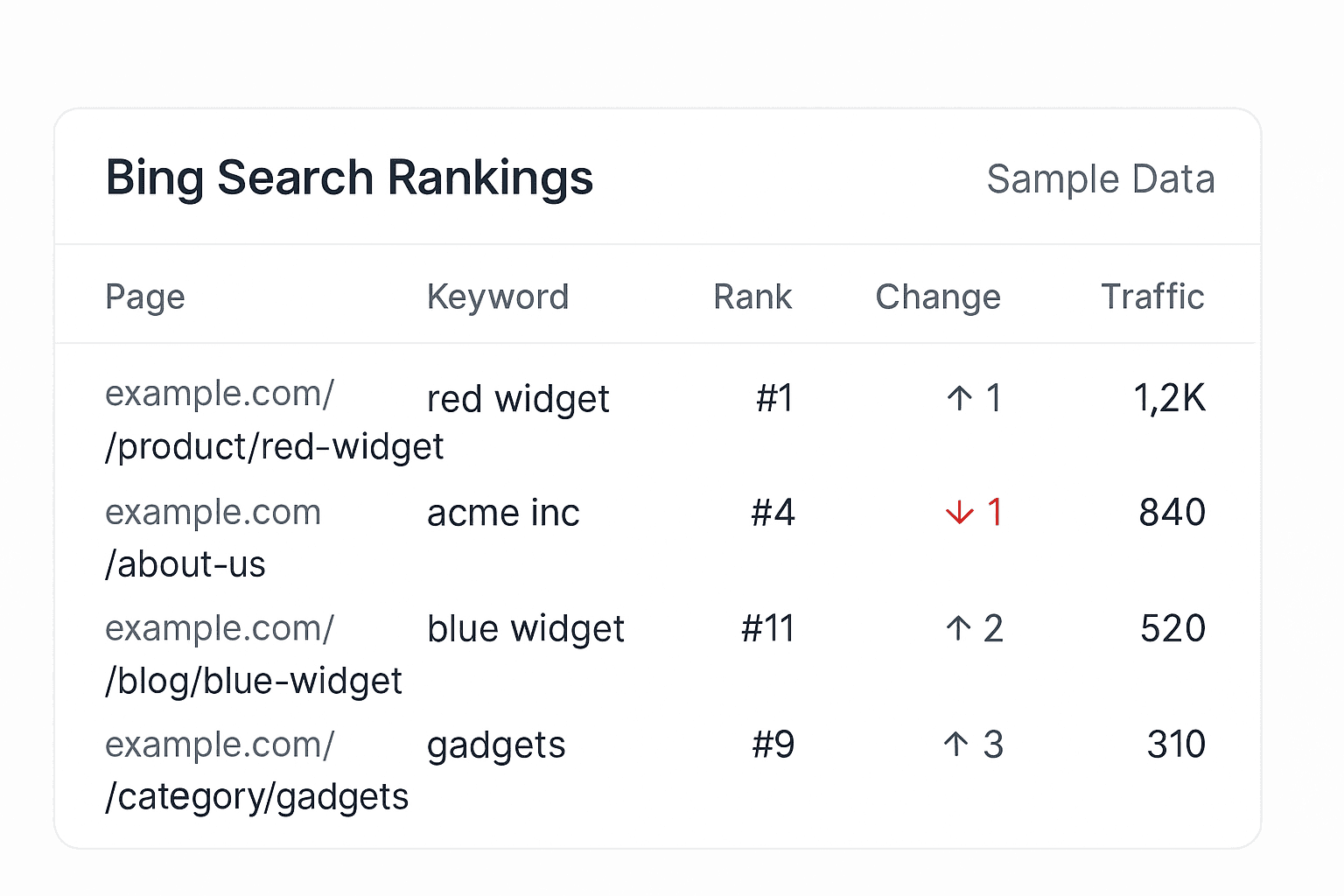The image size is (1344, 896).
Task: Click the up arrow for blue widget
Action: coord(958,628)
